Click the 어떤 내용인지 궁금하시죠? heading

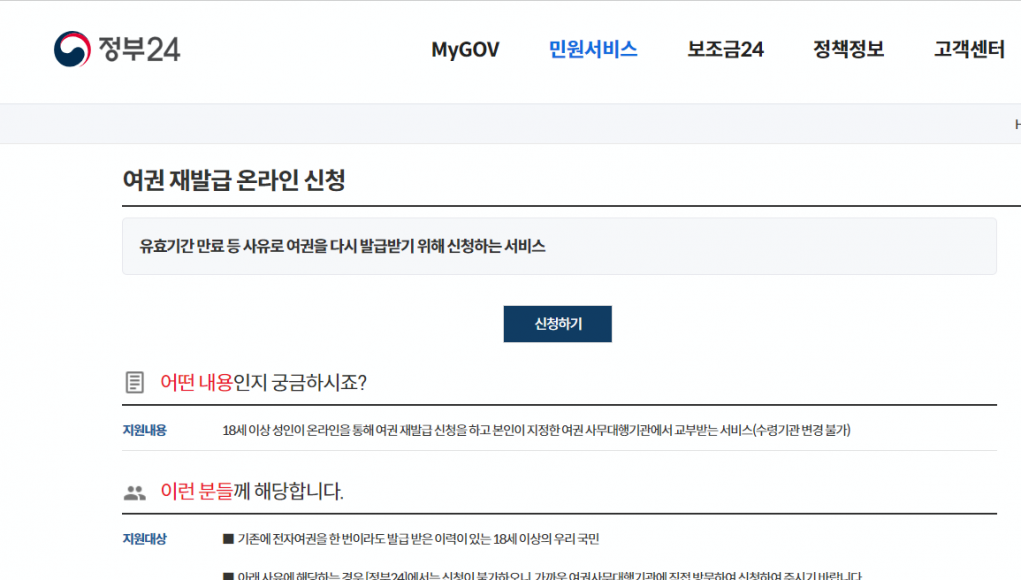[x=263, y=383]
